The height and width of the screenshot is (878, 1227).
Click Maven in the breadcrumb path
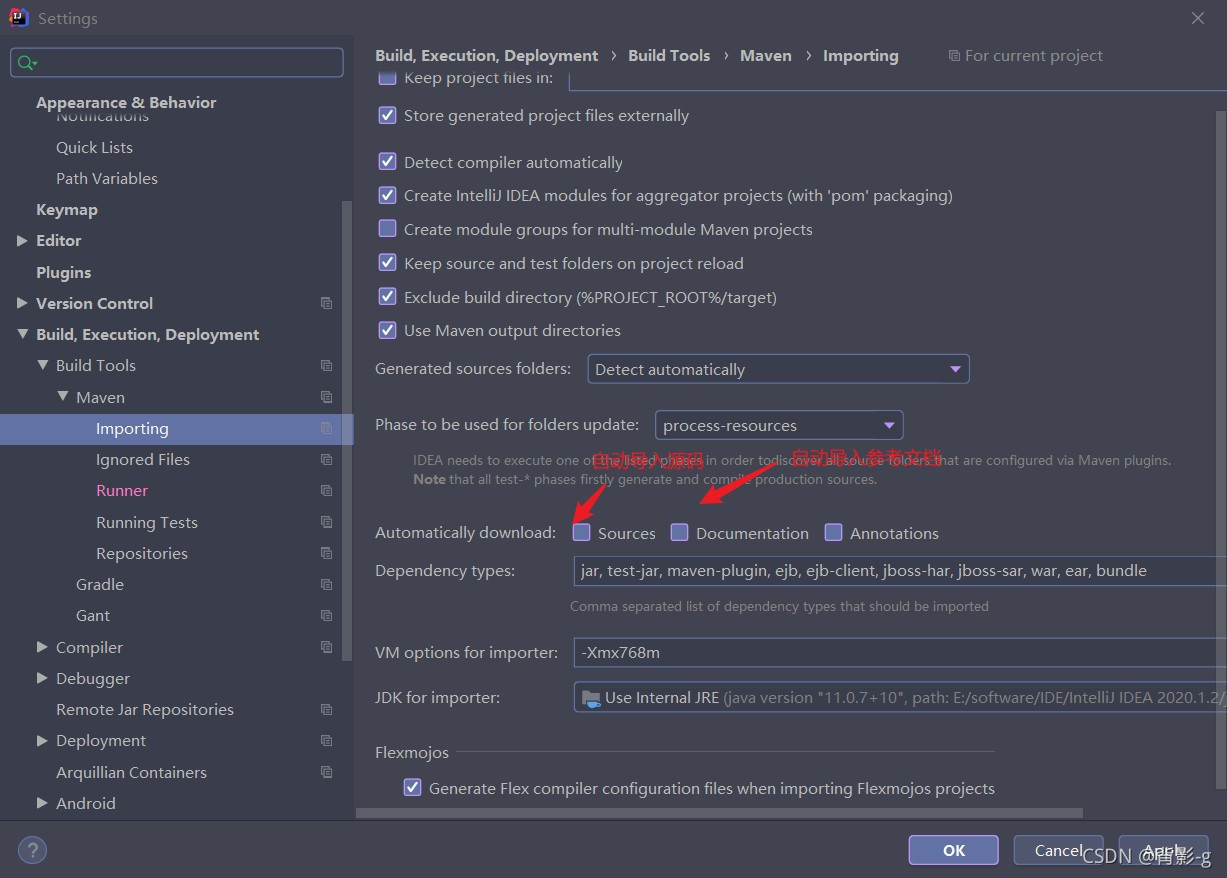tap(766, 56)
